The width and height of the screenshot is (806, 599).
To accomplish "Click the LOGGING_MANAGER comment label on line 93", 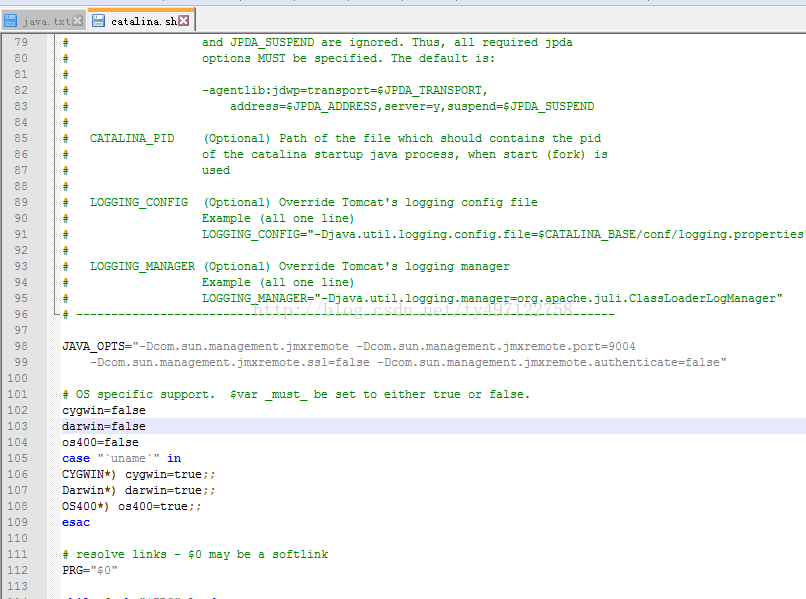I will [x=142, y=266].
